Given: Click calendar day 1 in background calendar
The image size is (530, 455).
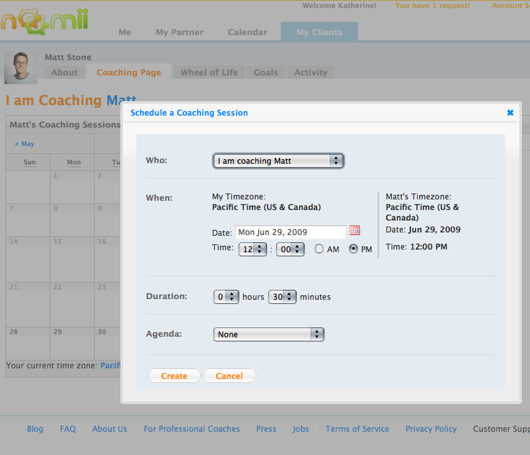Looking at the screenshot, I should click(x=72, y=186).
